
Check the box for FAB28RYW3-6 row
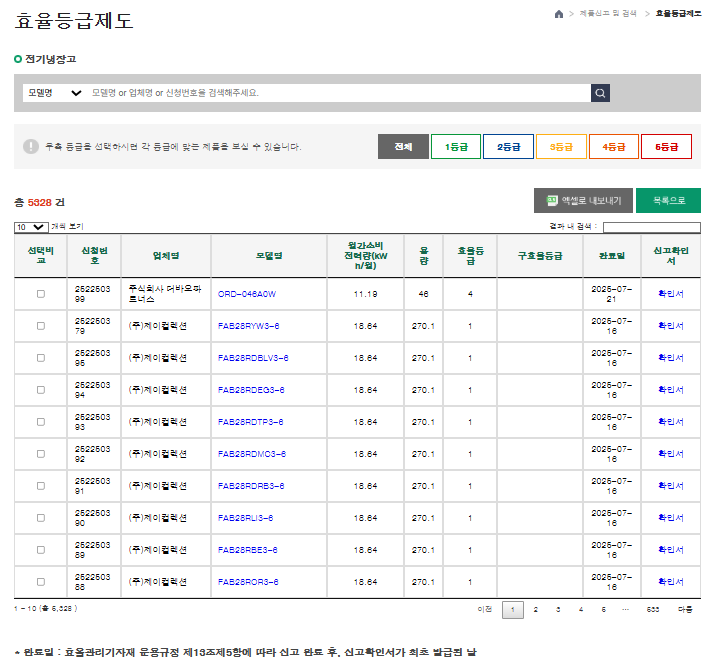pyautogui.click(x=41, y=326)
